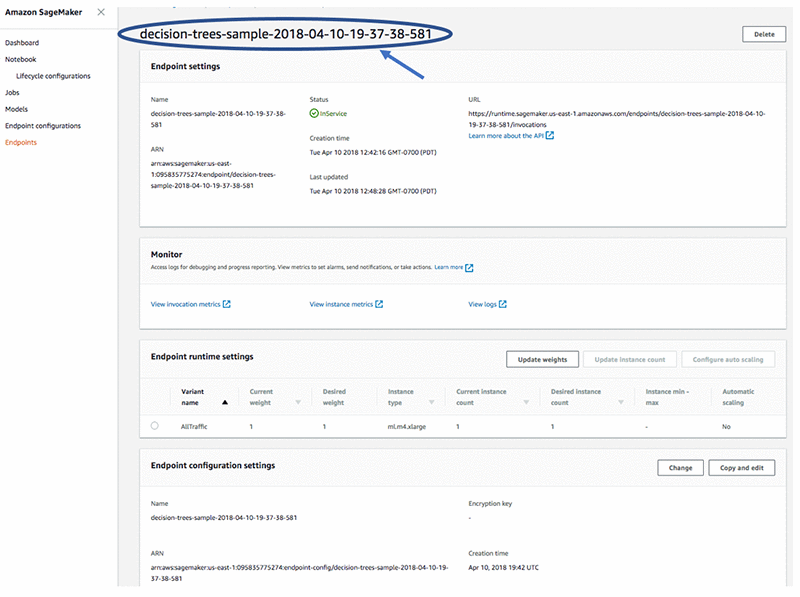Select the AllTraffic variant radio button
Viewport: 800px width, 597px height.
click(x=155, y=426)
